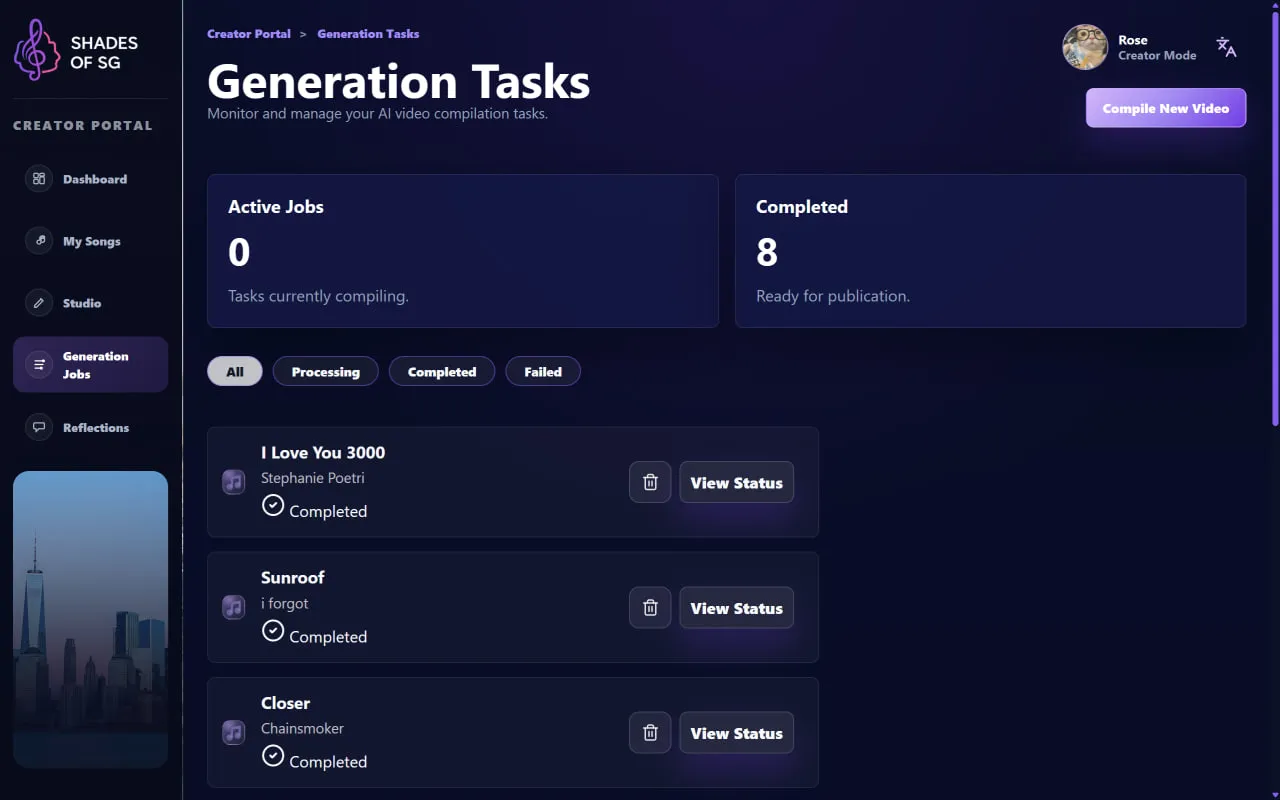Click the Creator Mode label under Rose
The image size is (1280, 800).
click(x=1157, y=56)
